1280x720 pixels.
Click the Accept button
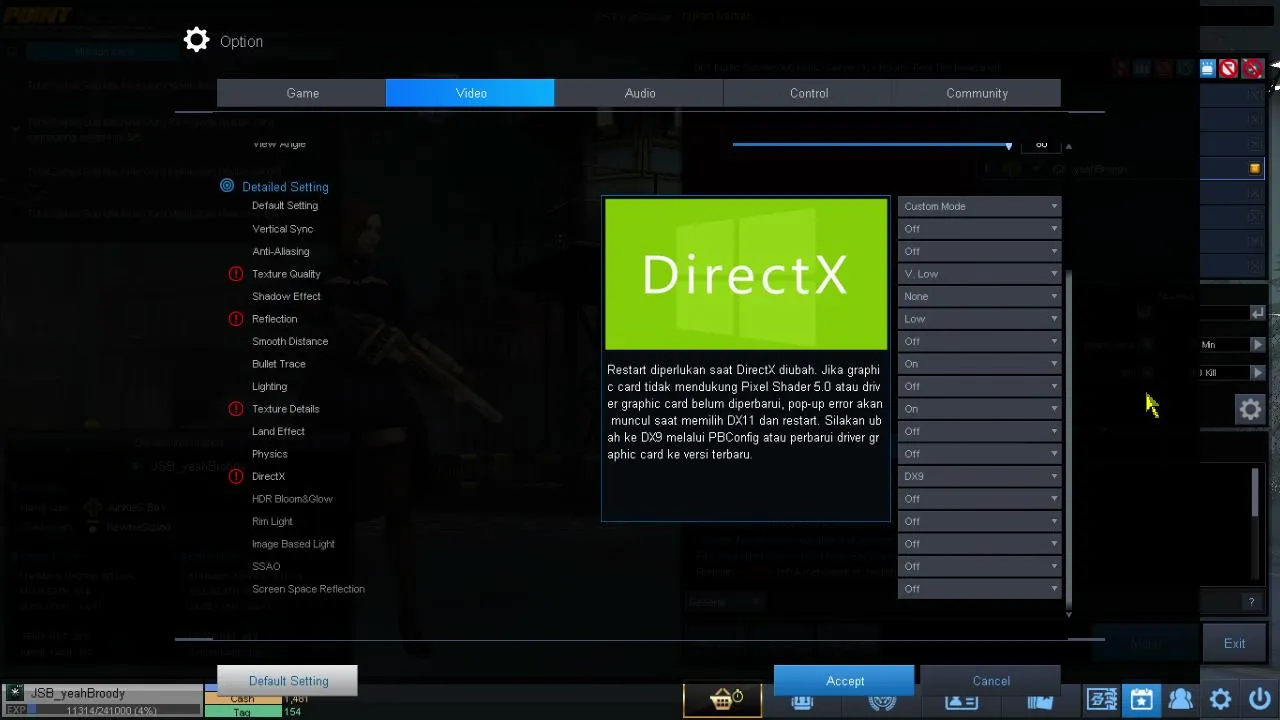point(844,681)
